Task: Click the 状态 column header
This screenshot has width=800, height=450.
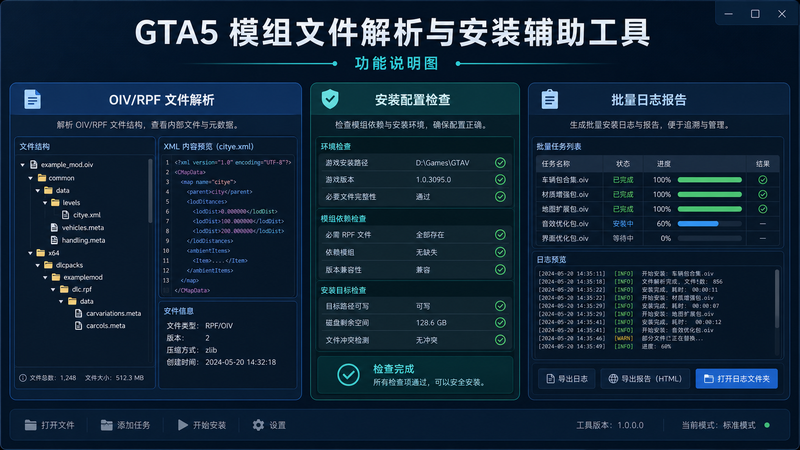Action: (623, 164)
